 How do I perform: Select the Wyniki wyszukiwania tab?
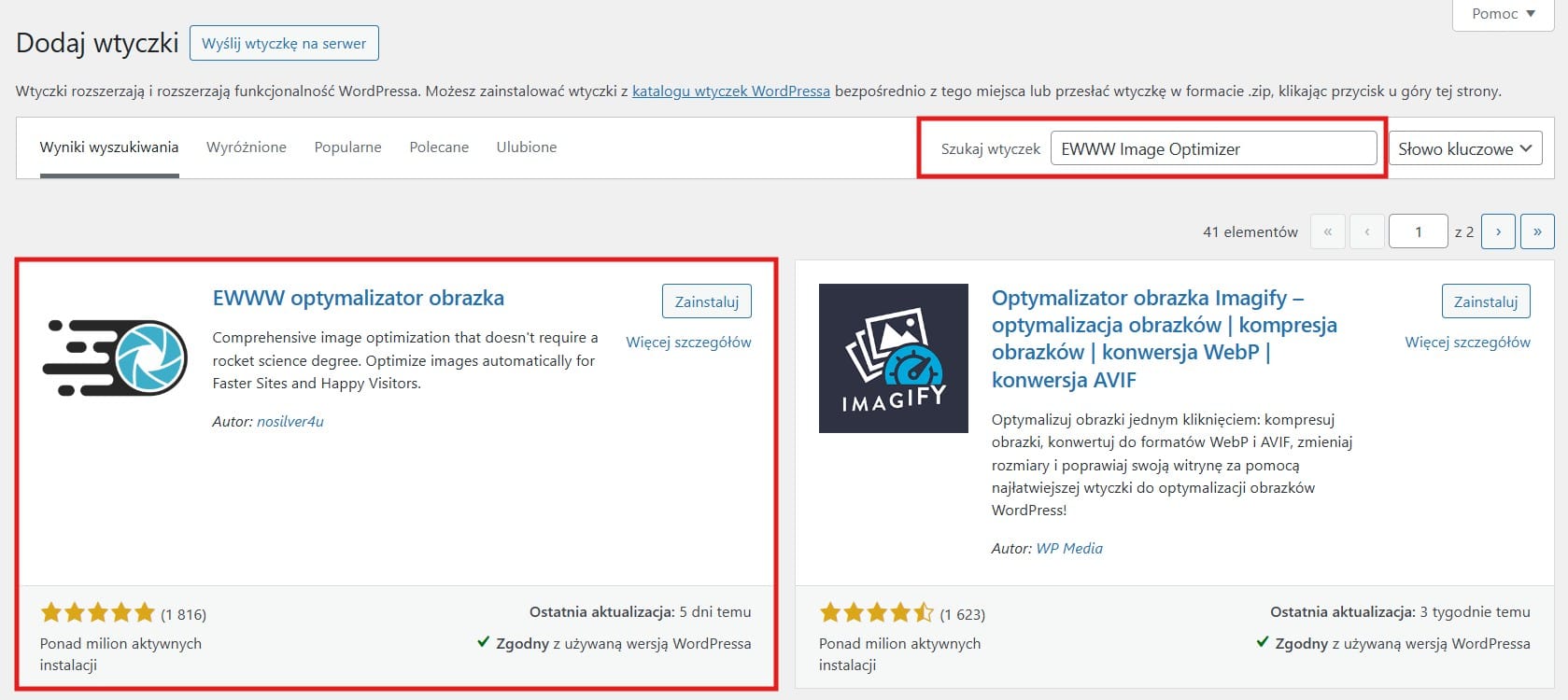[109, 147]
